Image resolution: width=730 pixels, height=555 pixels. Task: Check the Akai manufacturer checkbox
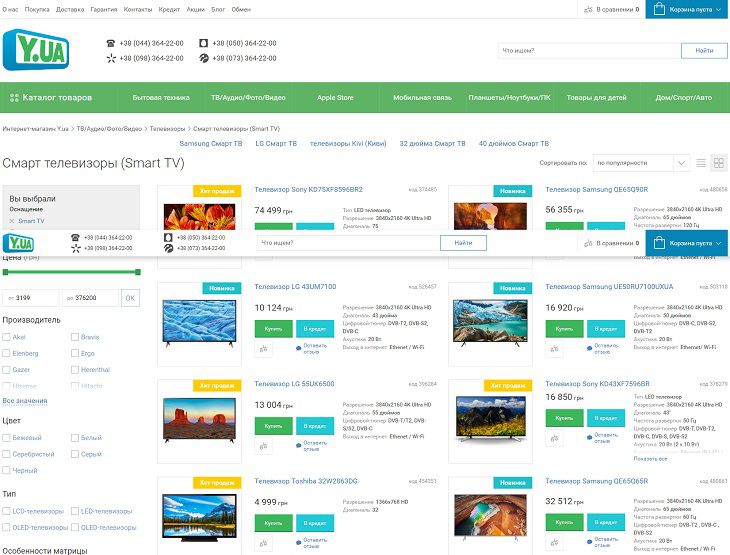click(x=7, y=337)
